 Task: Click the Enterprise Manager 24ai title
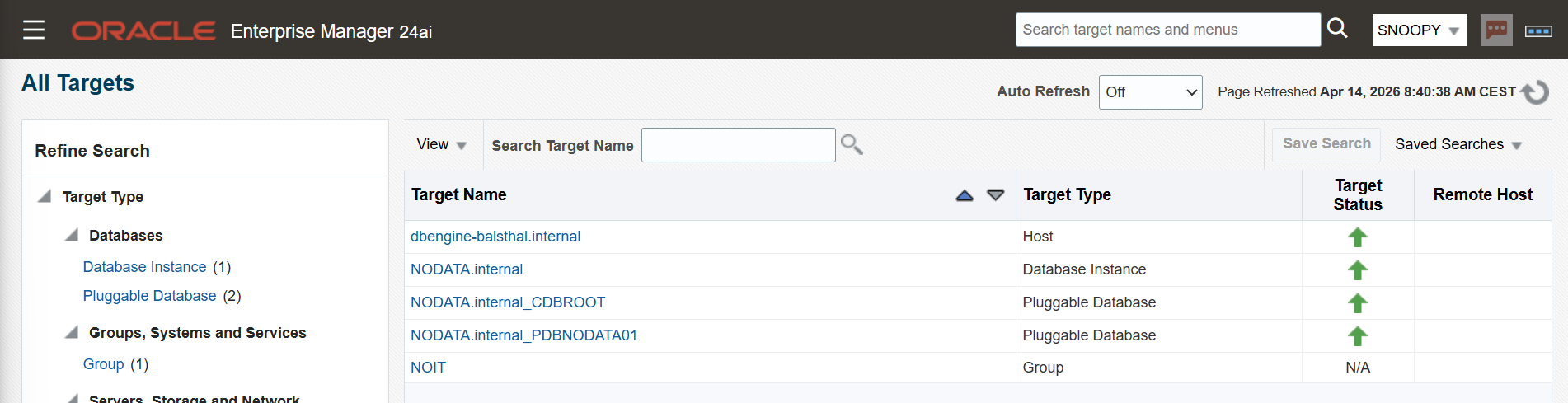pos(331,31)
